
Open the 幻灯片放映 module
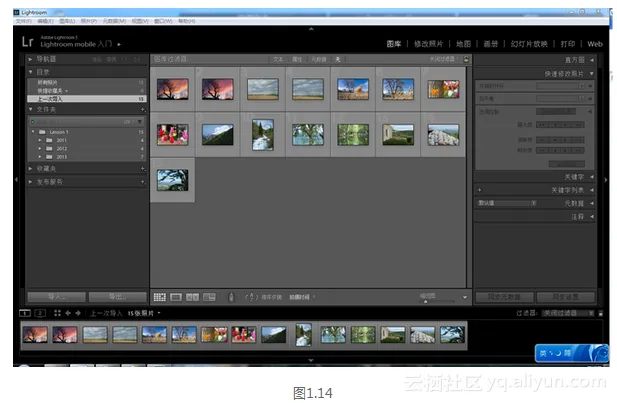tap(529, 44)
